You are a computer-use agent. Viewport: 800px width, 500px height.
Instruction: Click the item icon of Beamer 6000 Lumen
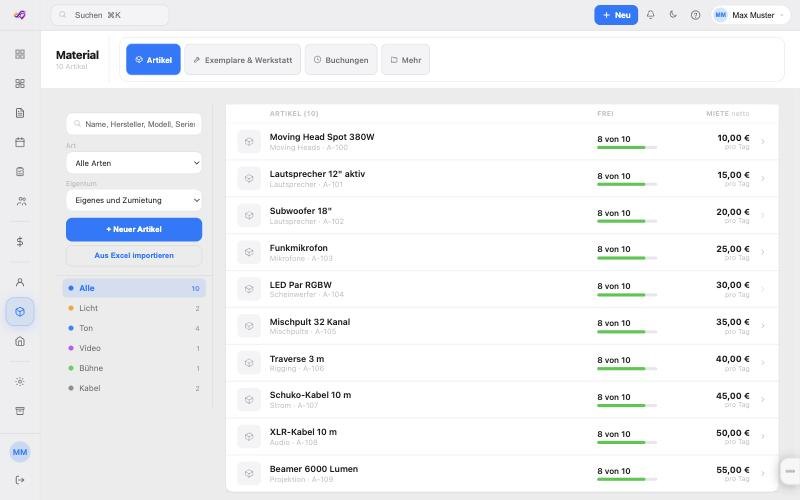249,473
